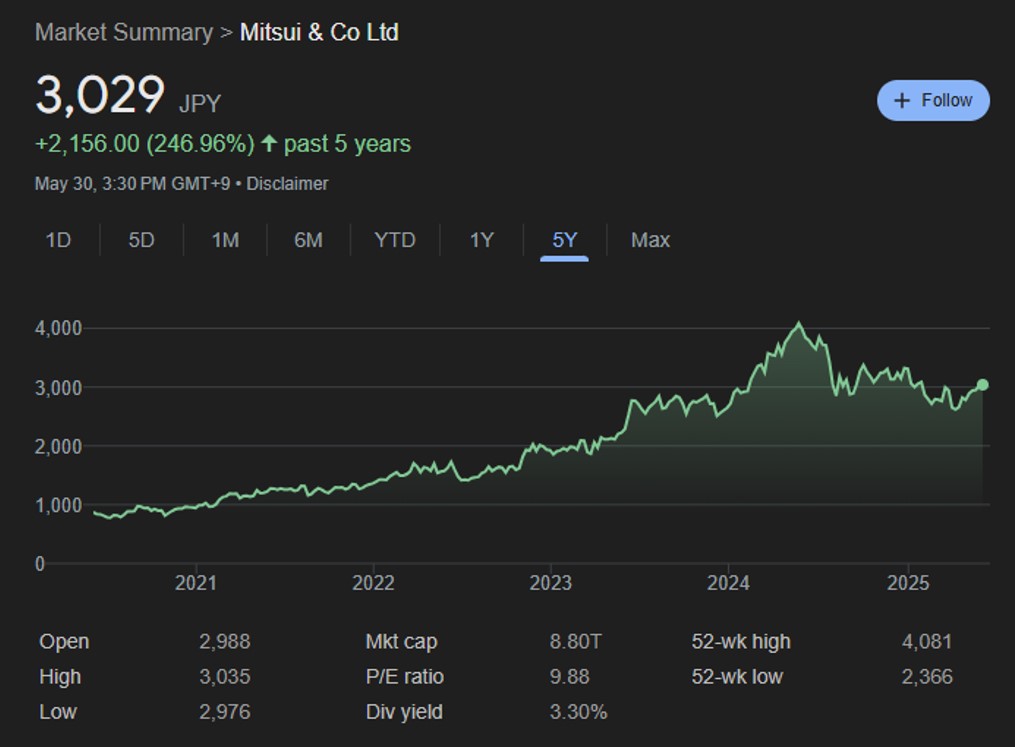This screenshot has height=747, width=1015.
Task: Click the 2021 x-axis label
Action: point(195,583)
